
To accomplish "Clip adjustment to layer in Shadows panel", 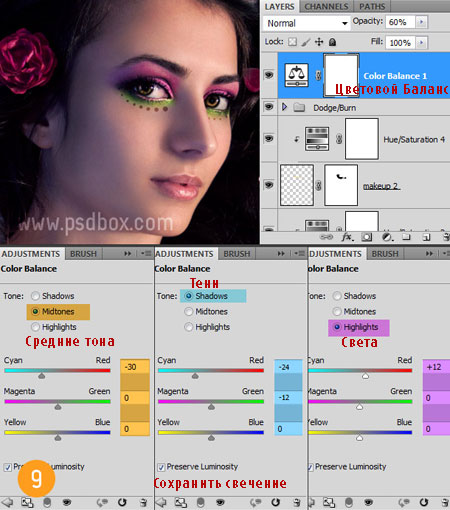I will point(201,502).
